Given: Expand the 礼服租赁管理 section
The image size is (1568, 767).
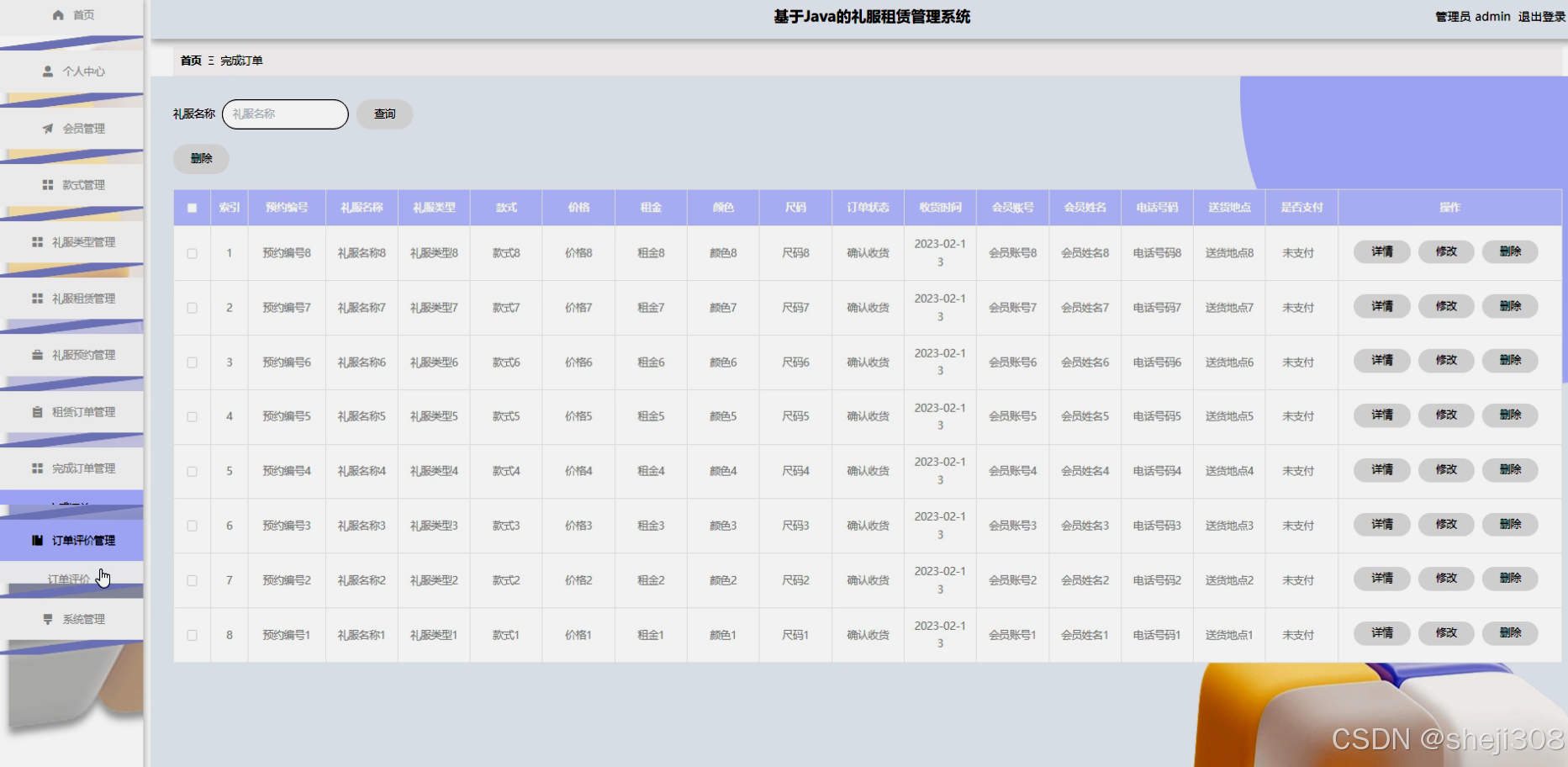Looking at the screenshot, I should pos(85,298).
